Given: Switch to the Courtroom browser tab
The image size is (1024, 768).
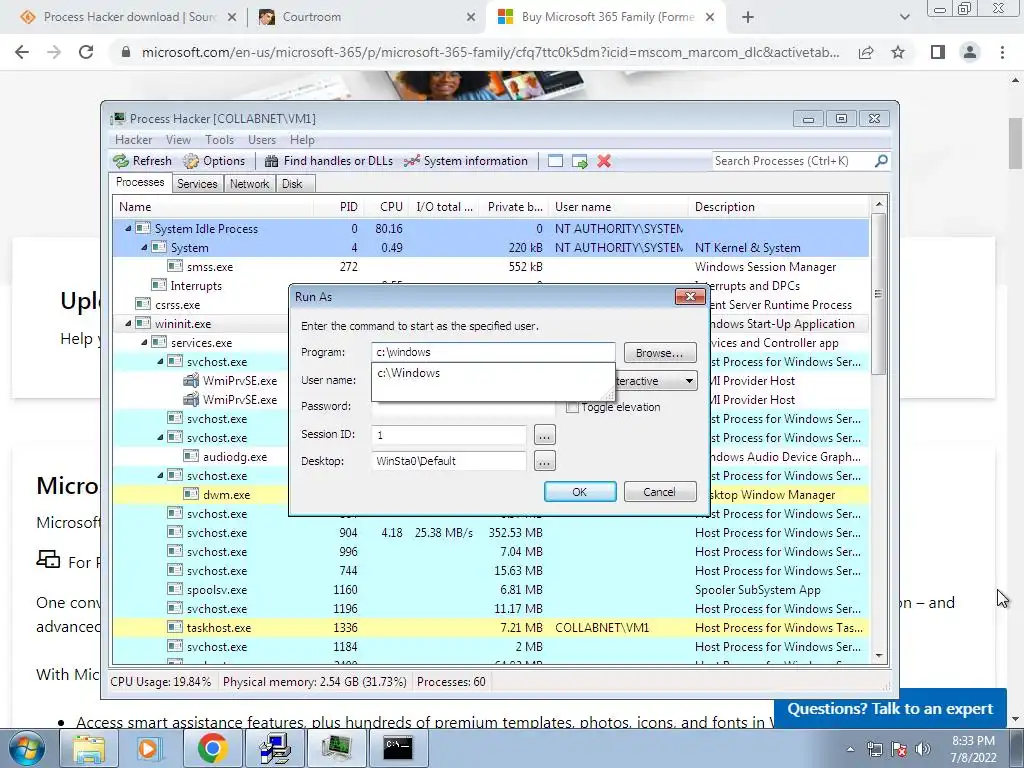Looking at the screenshot, I should [x=366, y=17].
